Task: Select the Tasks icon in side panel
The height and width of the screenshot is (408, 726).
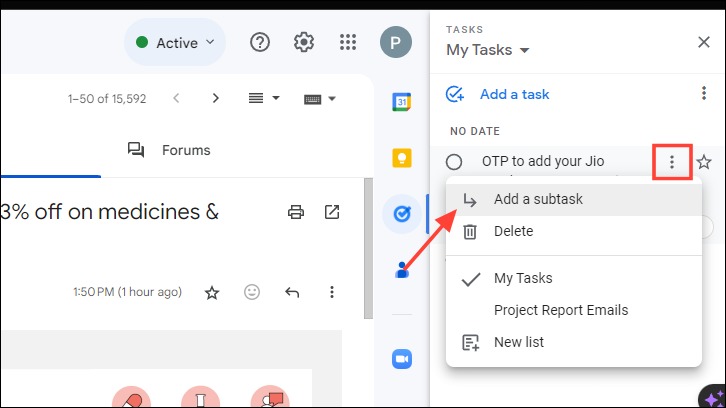Action: 402,214
